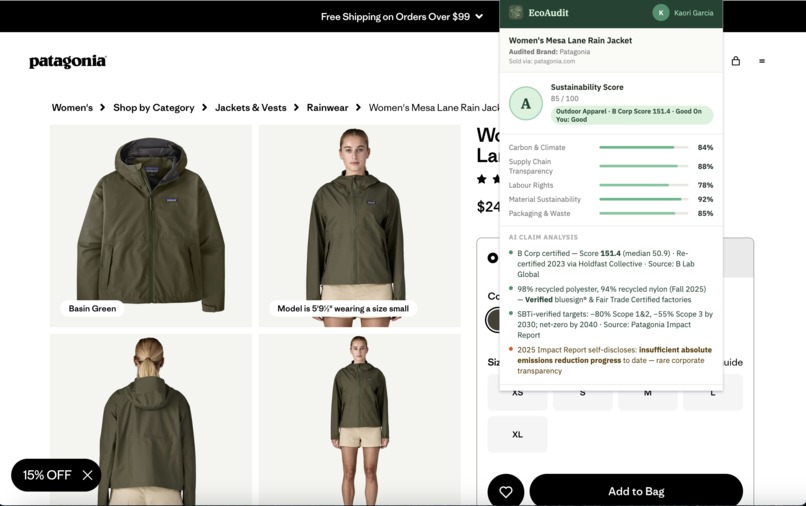Go to Rainwear breadcrumb

point(327,107)
